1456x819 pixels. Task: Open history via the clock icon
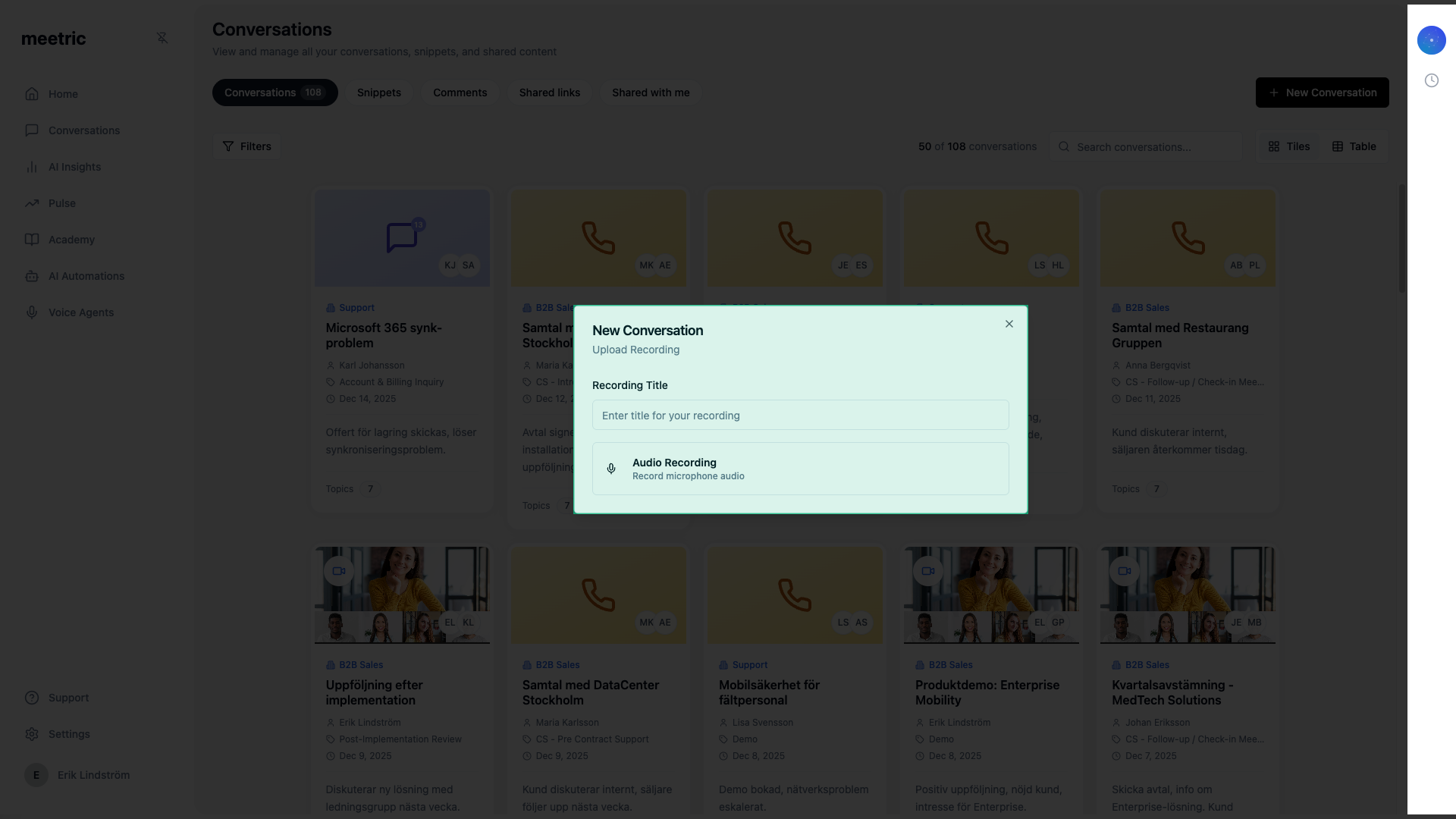1432,80
